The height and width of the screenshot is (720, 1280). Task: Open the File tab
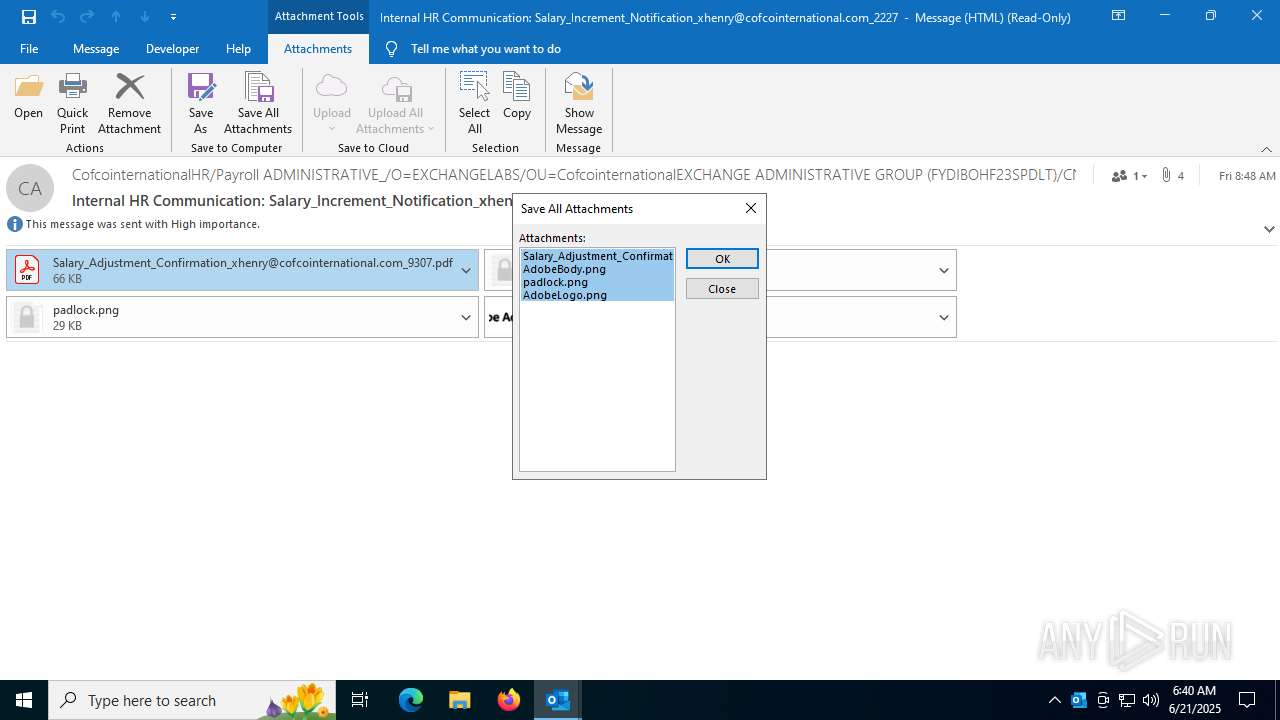(x=29, y=49)
